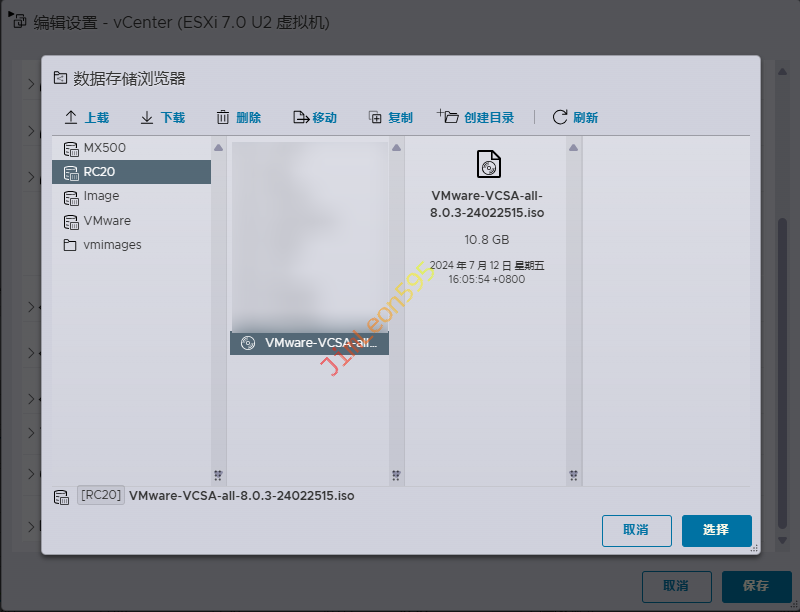Screen dimensions: 800x612
Task: Click the 刷新 (Refresh) icon
Action: tap(560, 117)
